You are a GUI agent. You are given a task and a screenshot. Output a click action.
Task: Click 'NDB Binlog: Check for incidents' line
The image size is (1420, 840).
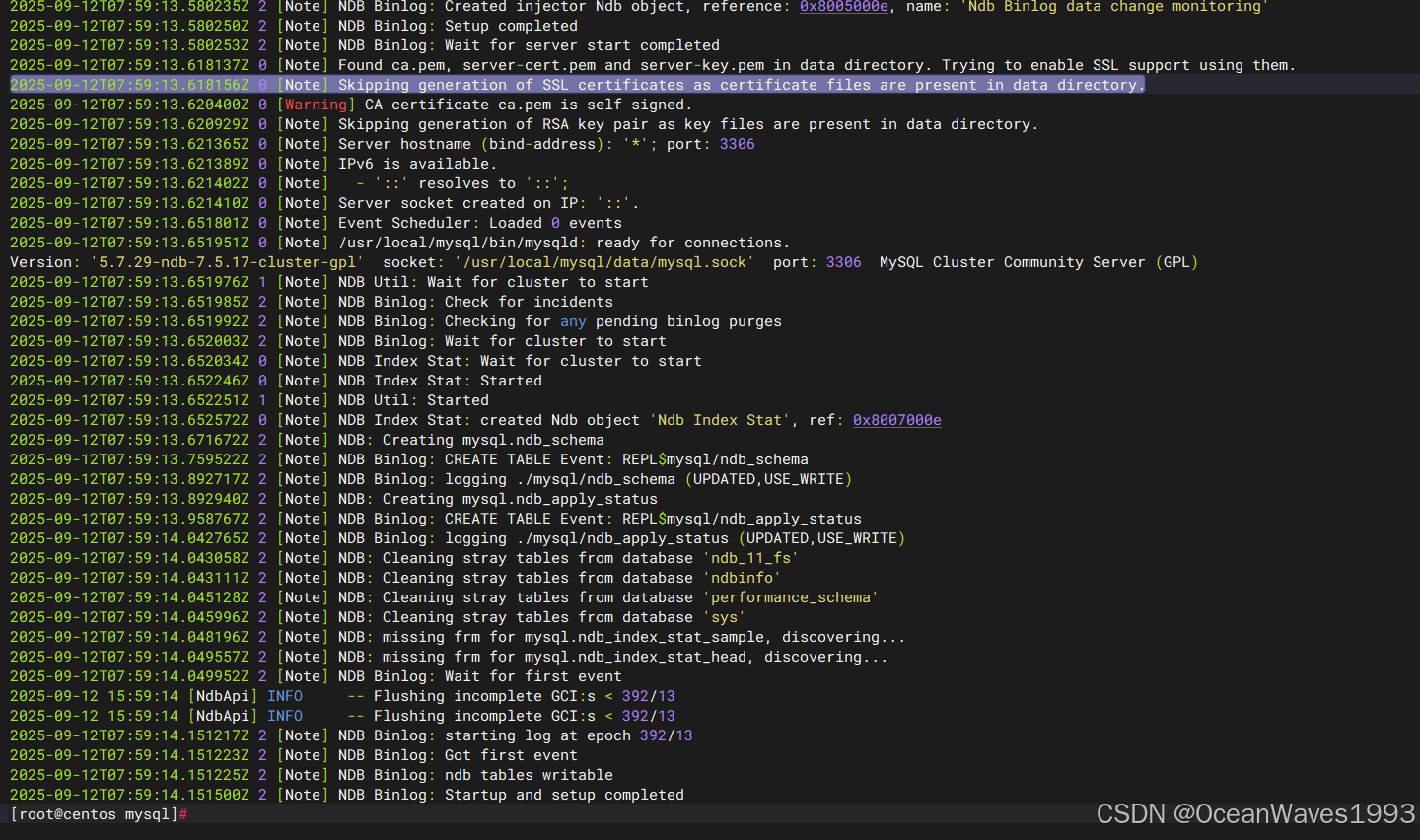point(312,302)
